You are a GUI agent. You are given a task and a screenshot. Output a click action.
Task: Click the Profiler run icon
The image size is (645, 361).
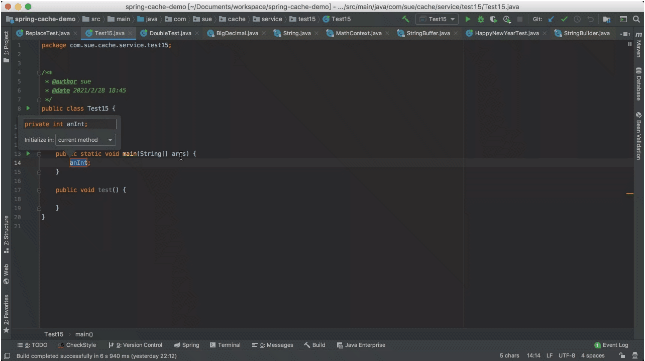point(507,19)
